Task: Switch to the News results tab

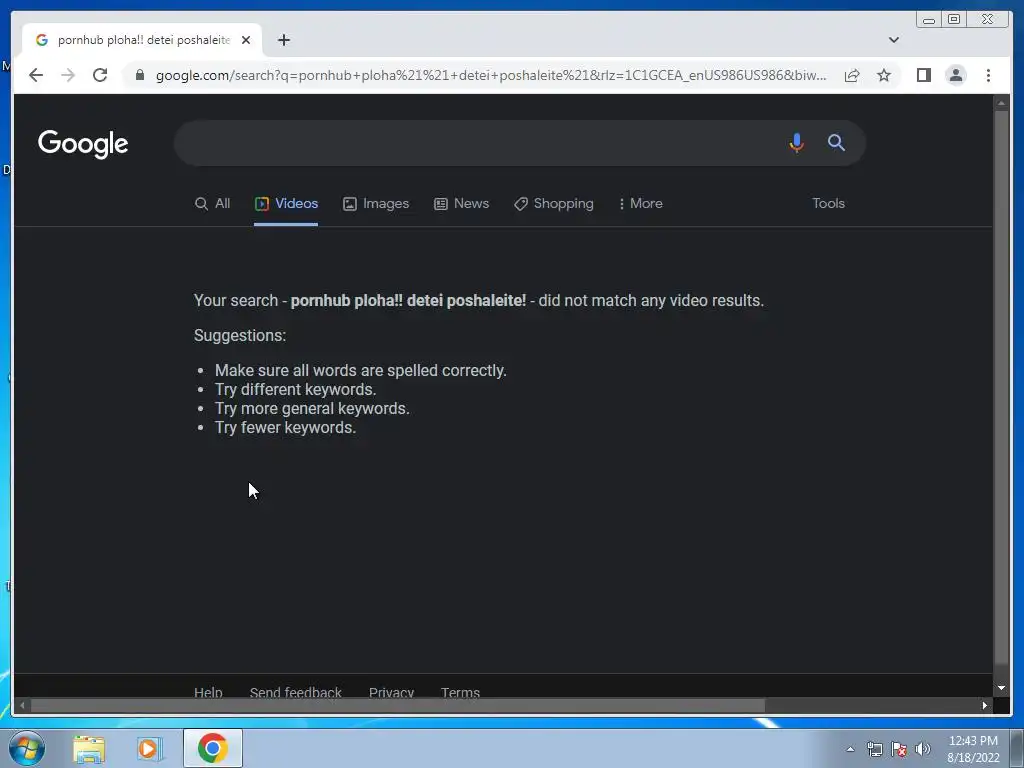Action: tap(462, 204)
